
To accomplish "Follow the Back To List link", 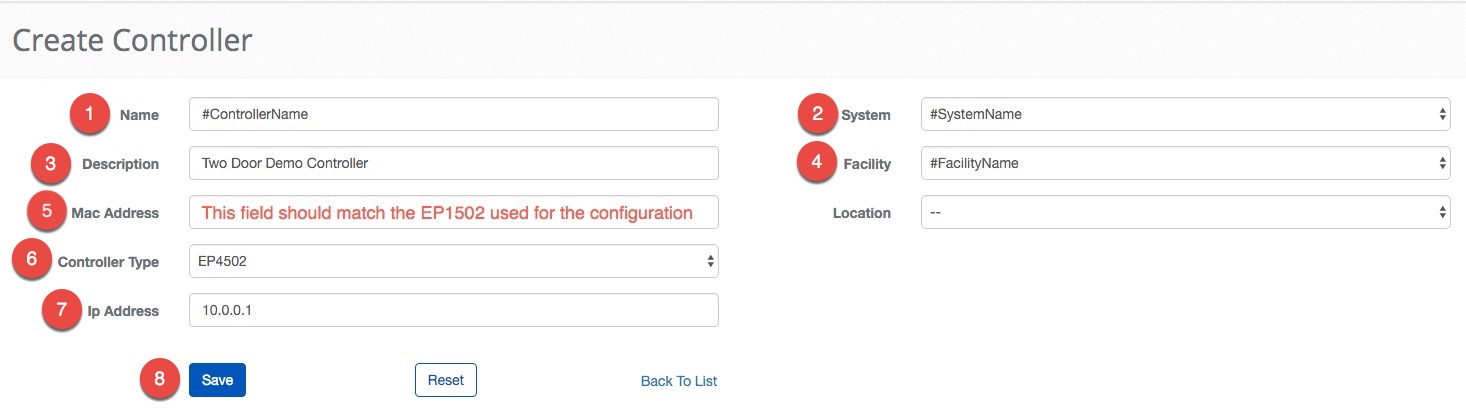I will [678, 381].
